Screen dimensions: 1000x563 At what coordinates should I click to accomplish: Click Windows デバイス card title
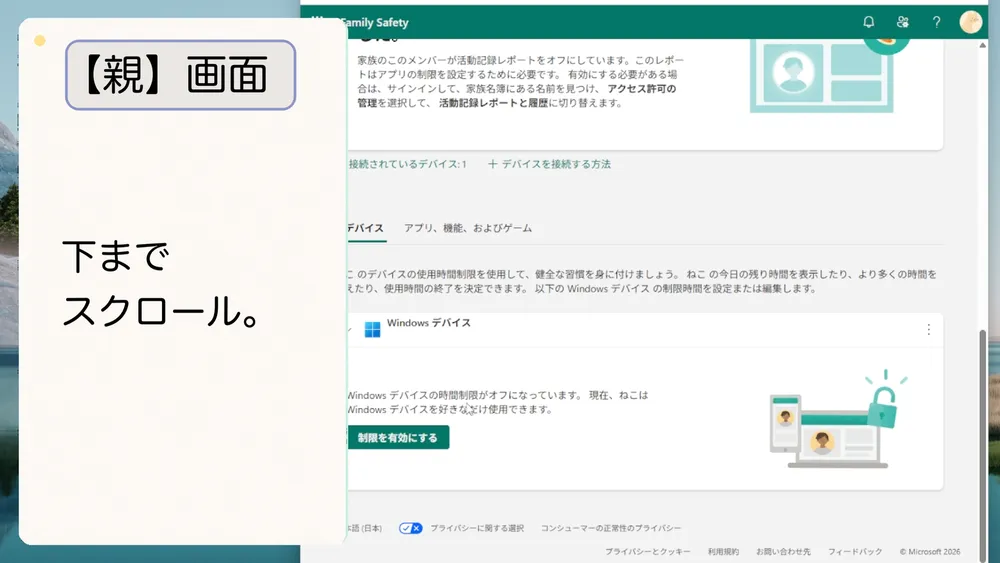[429, 323]
